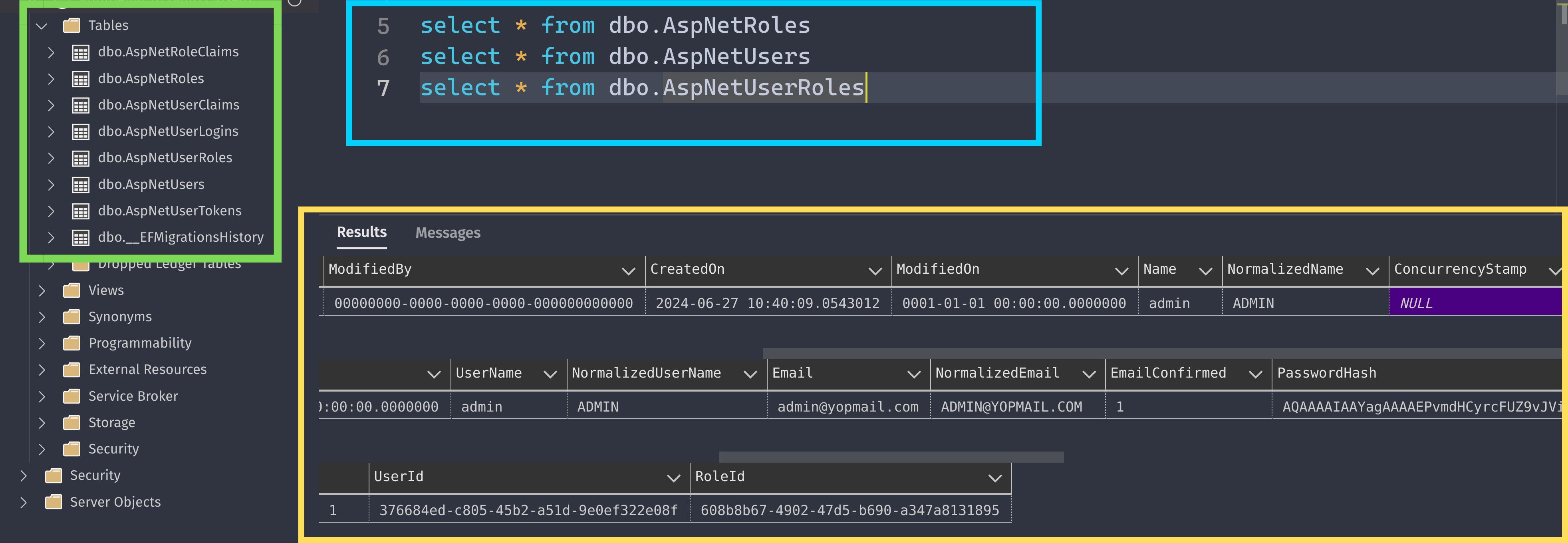The width and height of the screenshot is (1568, 543).
Task: Open the NormalizedName column dropdown
Action: coord(1372,271)
